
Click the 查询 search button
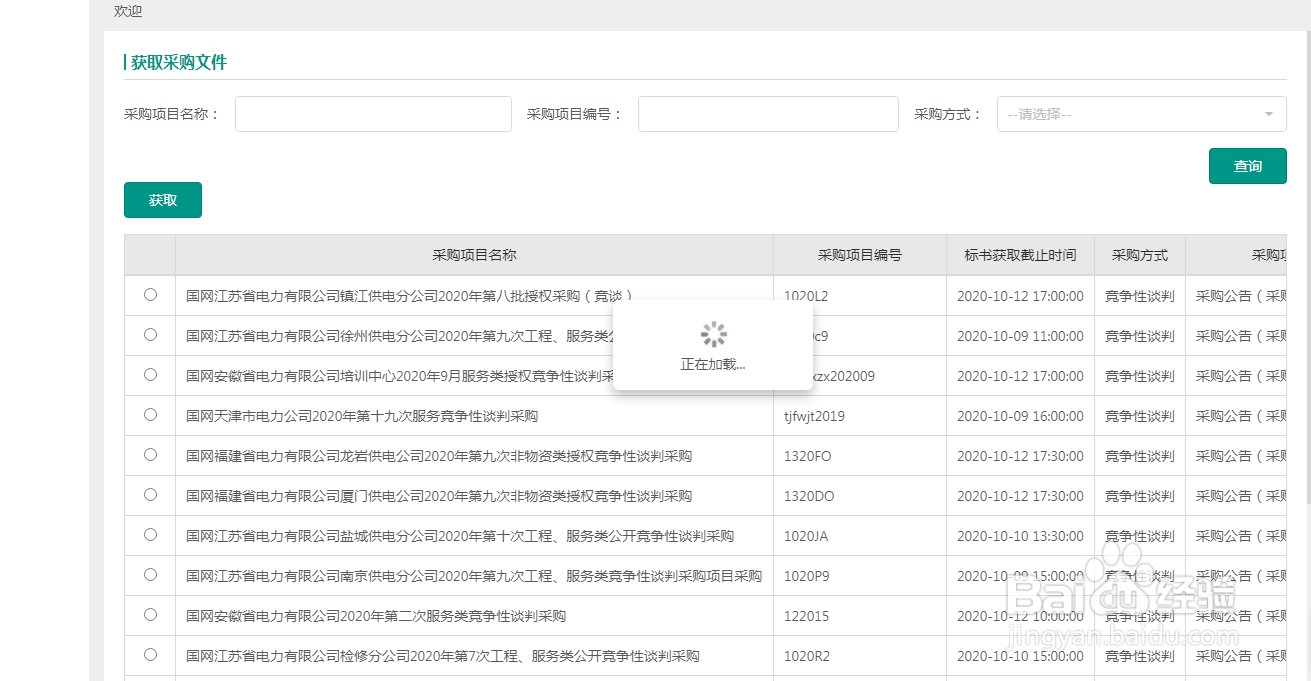(x=1247, y=165)
